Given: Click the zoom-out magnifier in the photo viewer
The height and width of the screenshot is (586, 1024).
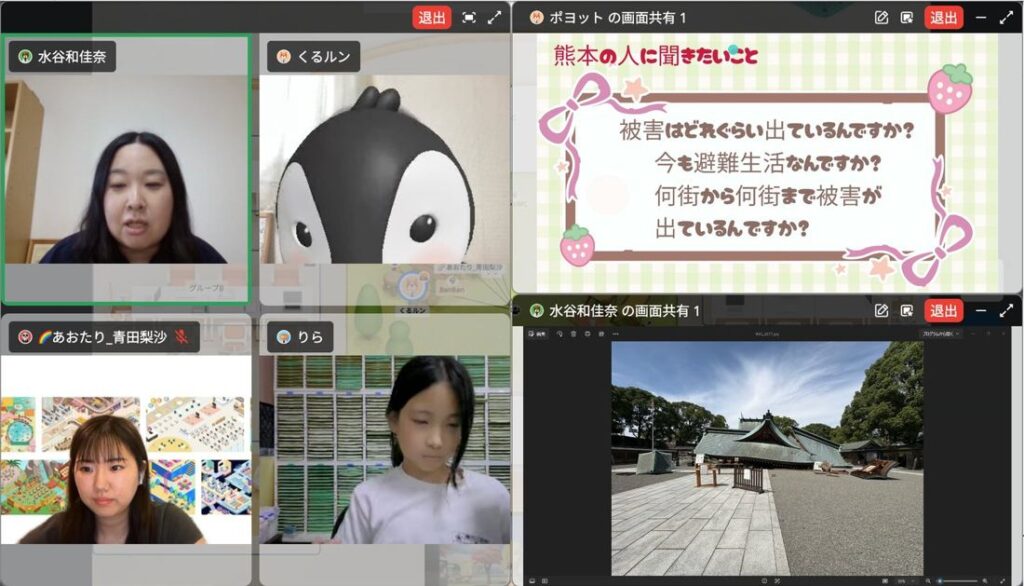Looking at the screenshot, I should point(928,580).
